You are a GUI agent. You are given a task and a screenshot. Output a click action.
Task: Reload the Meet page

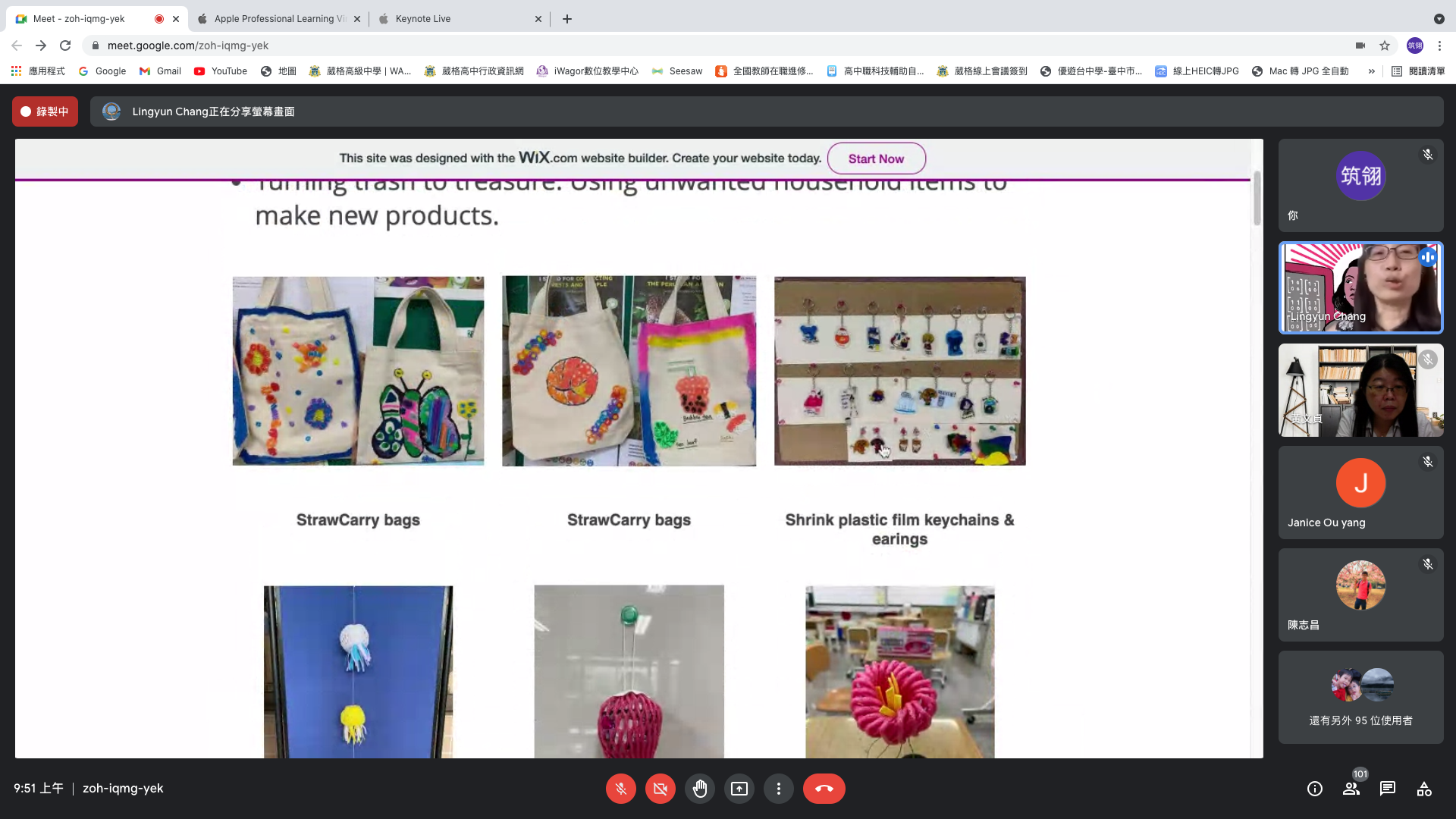click(x=65, y=45)
